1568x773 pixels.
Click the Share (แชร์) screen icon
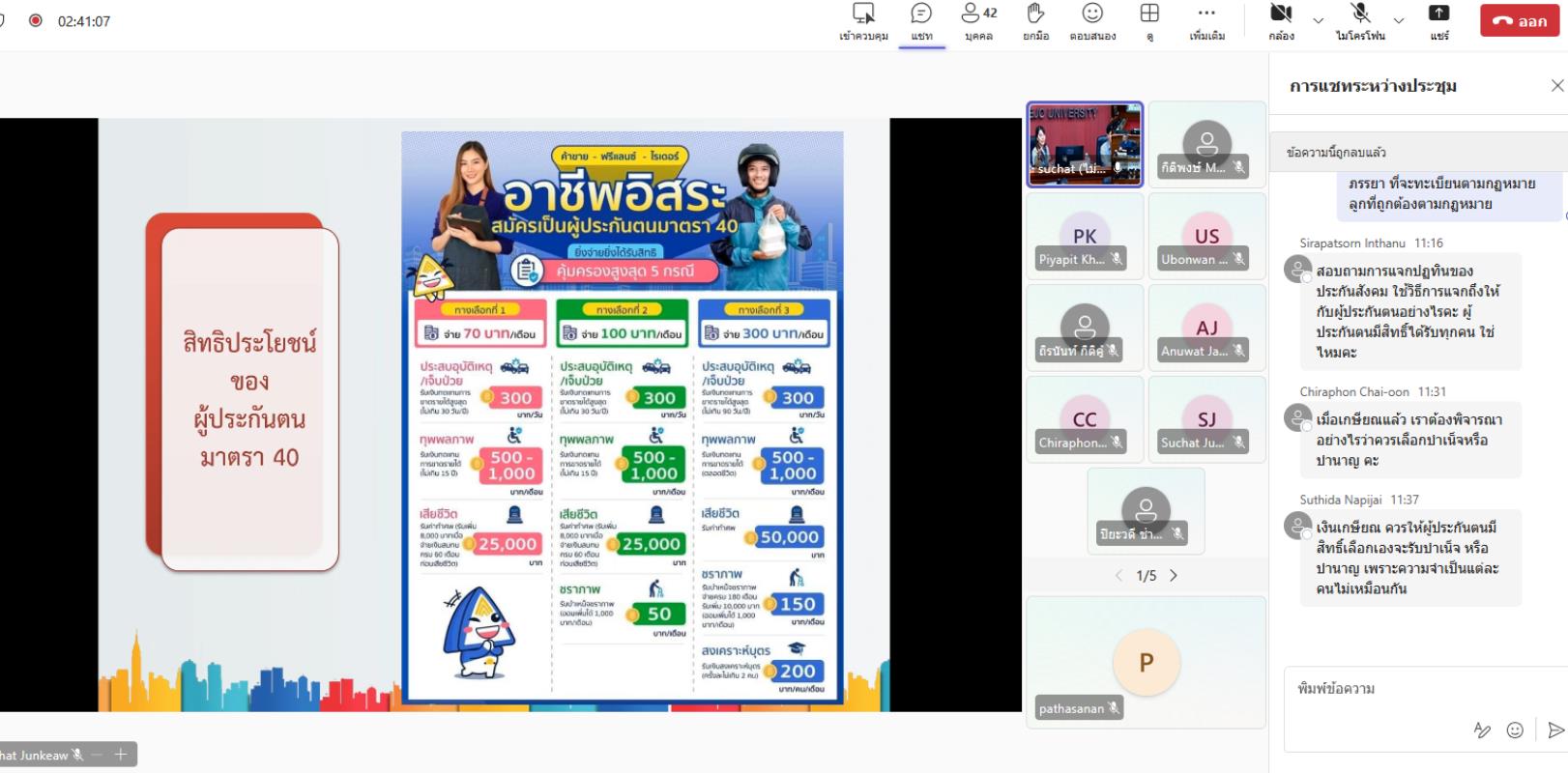click(1439, 20)
